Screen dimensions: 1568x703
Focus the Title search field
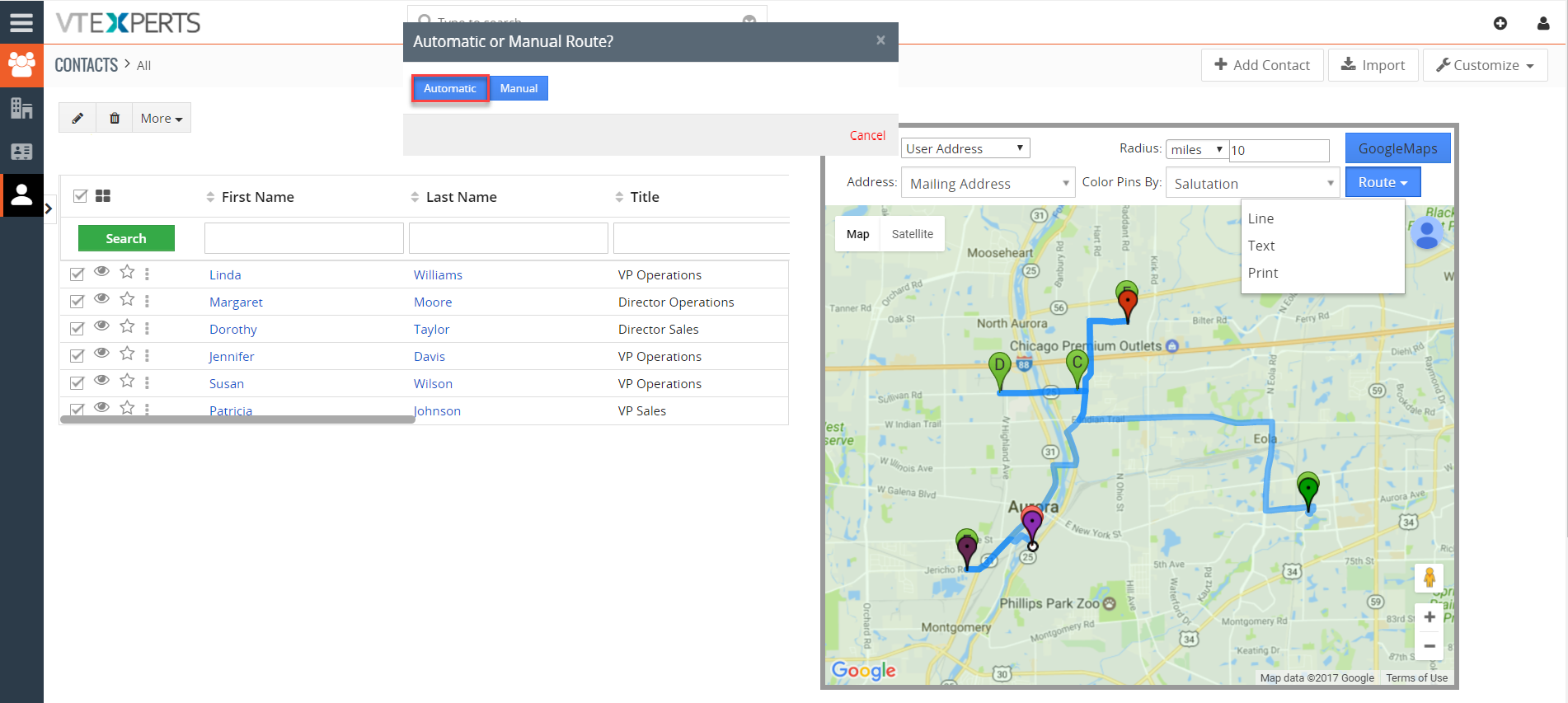pyautogui.click(x=702, y=238)
